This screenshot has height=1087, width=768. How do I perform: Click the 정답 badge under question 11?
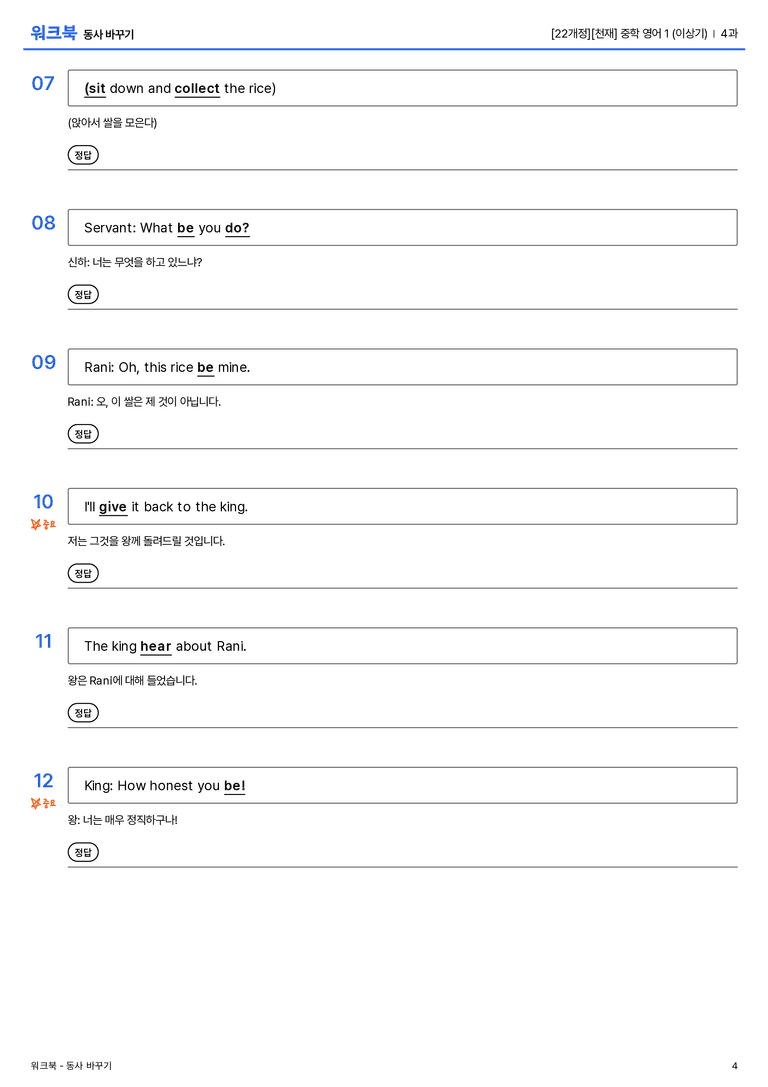click(83, 712)
